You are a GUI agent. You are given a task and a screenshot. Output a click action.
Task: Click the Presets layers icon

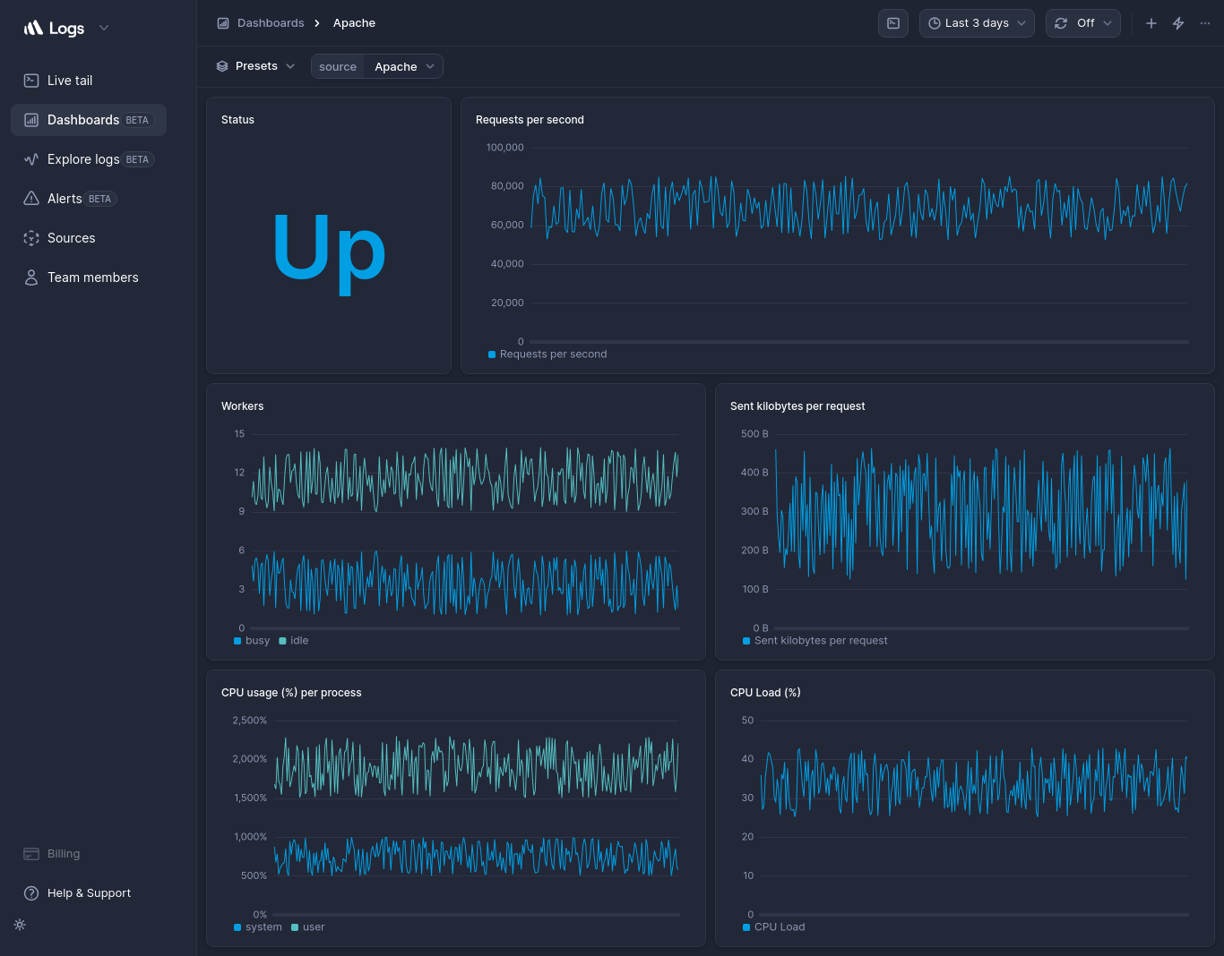[x=222, y=66]
